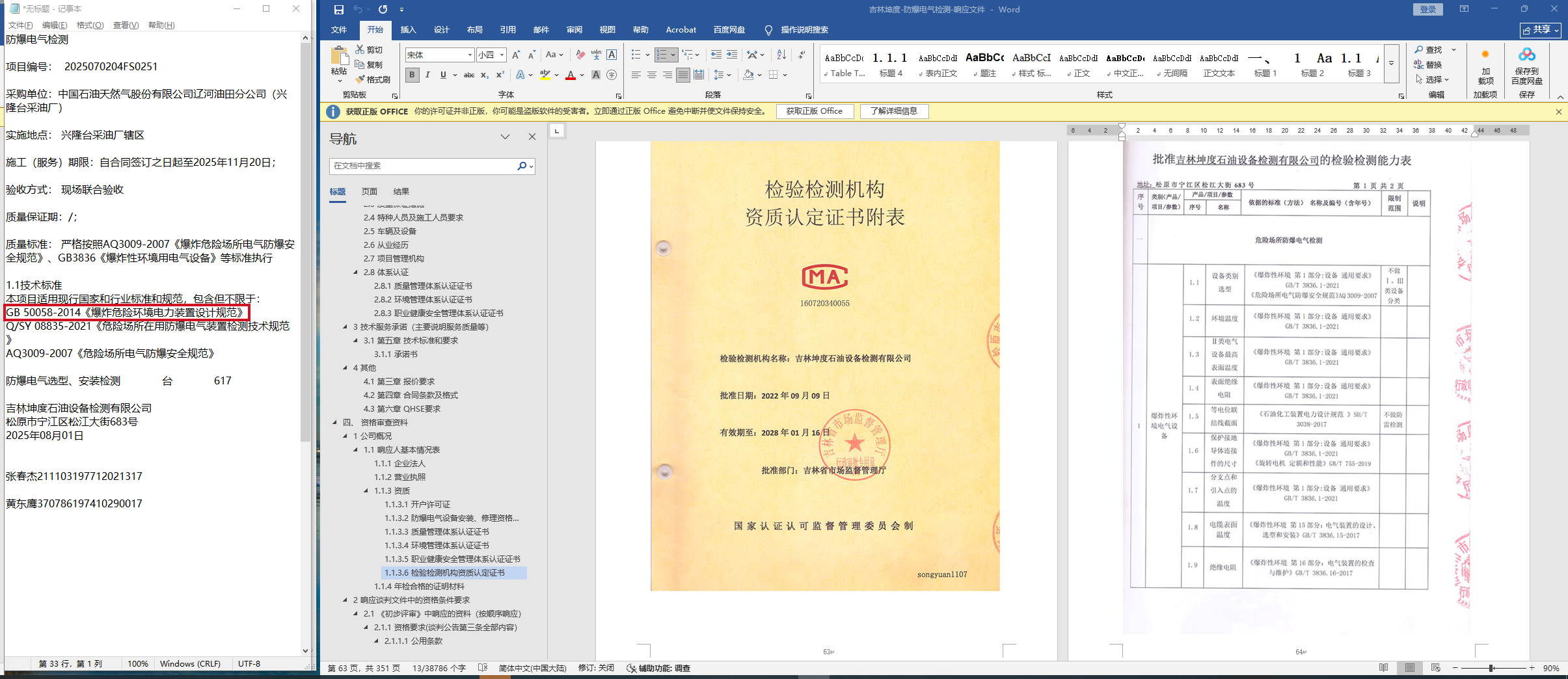
Task: Click Replace (替换) in editing group
Action: click(1427, 64)
